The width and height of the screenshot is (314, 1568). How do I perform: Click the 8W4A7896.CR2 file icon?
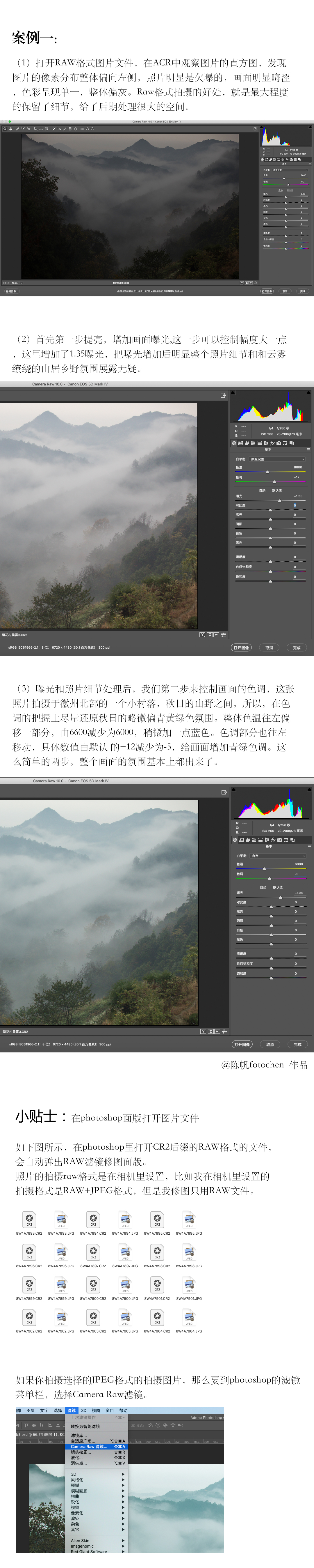pos(29,1252)
